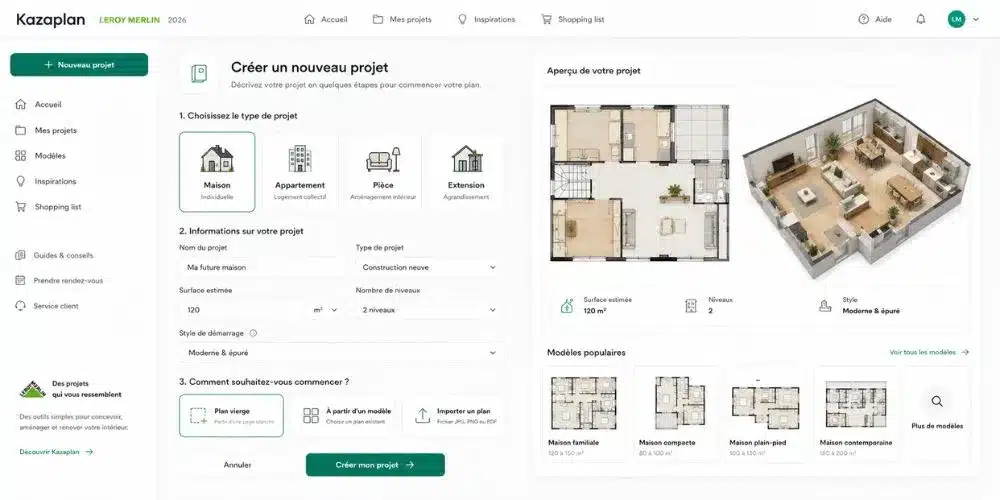Click the Guides & conseils label
1000x500 pixels.
click(64, 255)
